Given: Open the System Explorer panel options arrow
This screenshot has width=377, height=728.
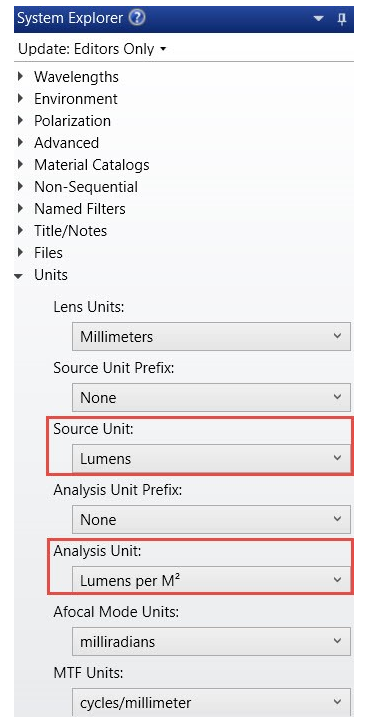Looking at the screenshot, I should click(x=318, y=19).
